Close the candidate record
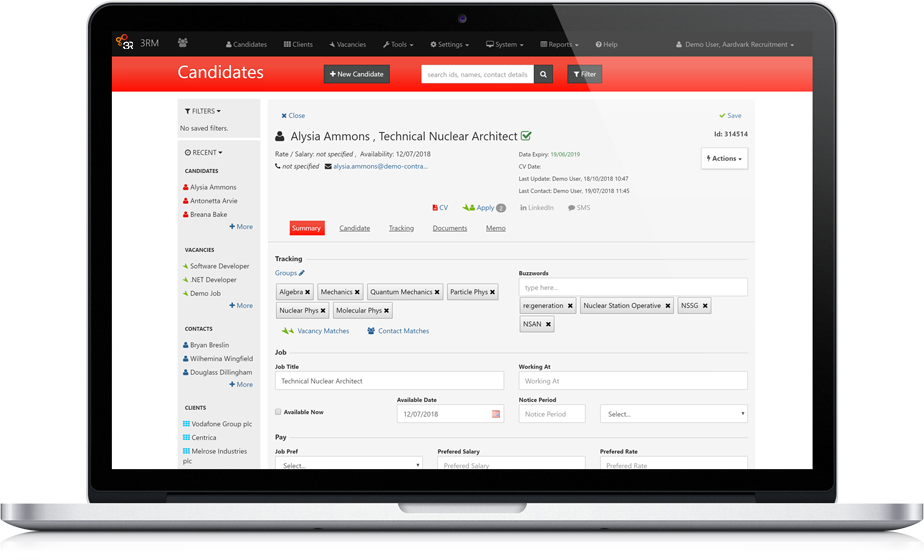Viewport: 924px width, 560px height. tap(293, 116)
